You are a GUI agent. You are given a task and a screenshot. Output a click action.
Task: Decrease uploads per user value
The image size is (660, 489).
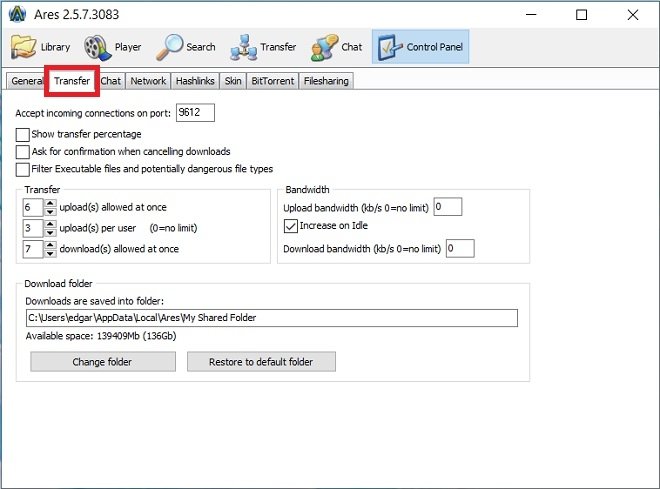tap(50, 232)
